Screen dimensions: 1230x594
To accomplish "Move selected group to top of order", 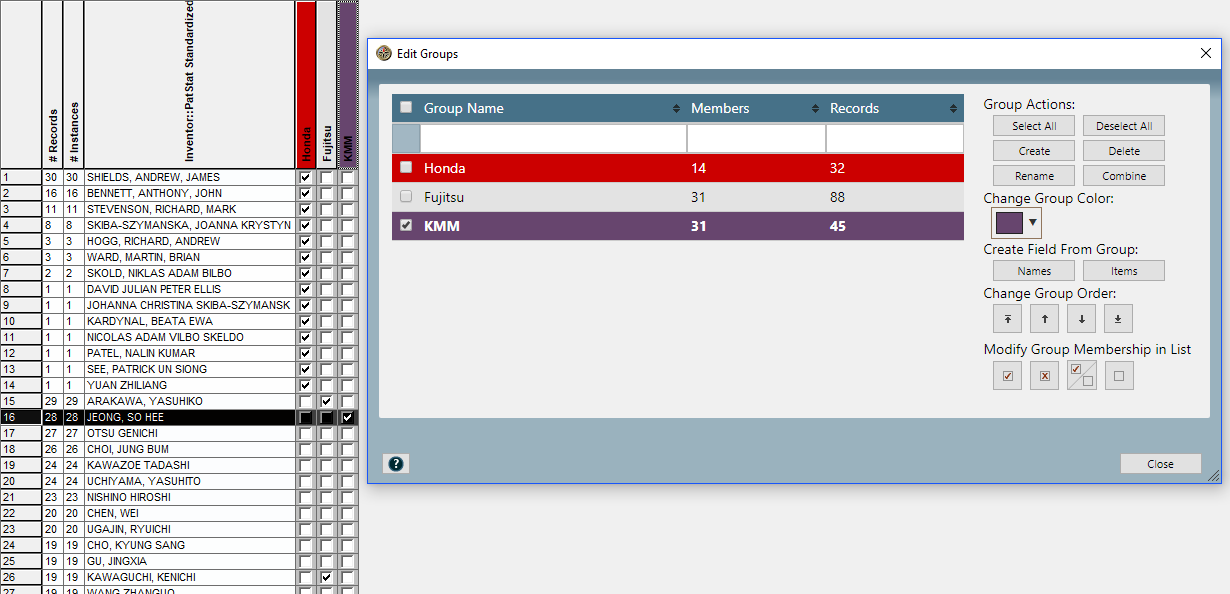I will [1007, 319].
